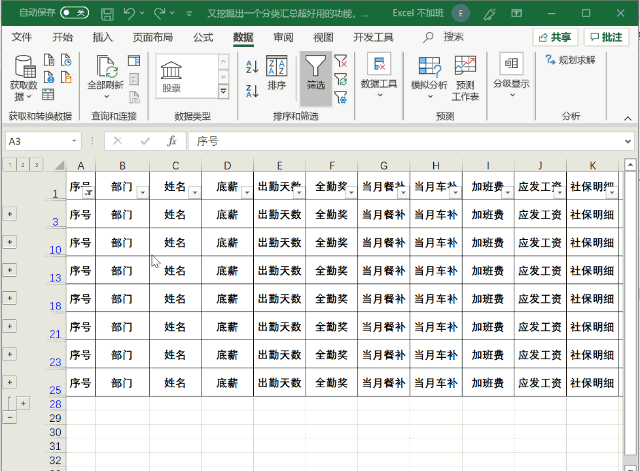This screenshot has height=471, width=640.
Task: Switch to the 公式 ribbon tab
Action: (203, 37)
